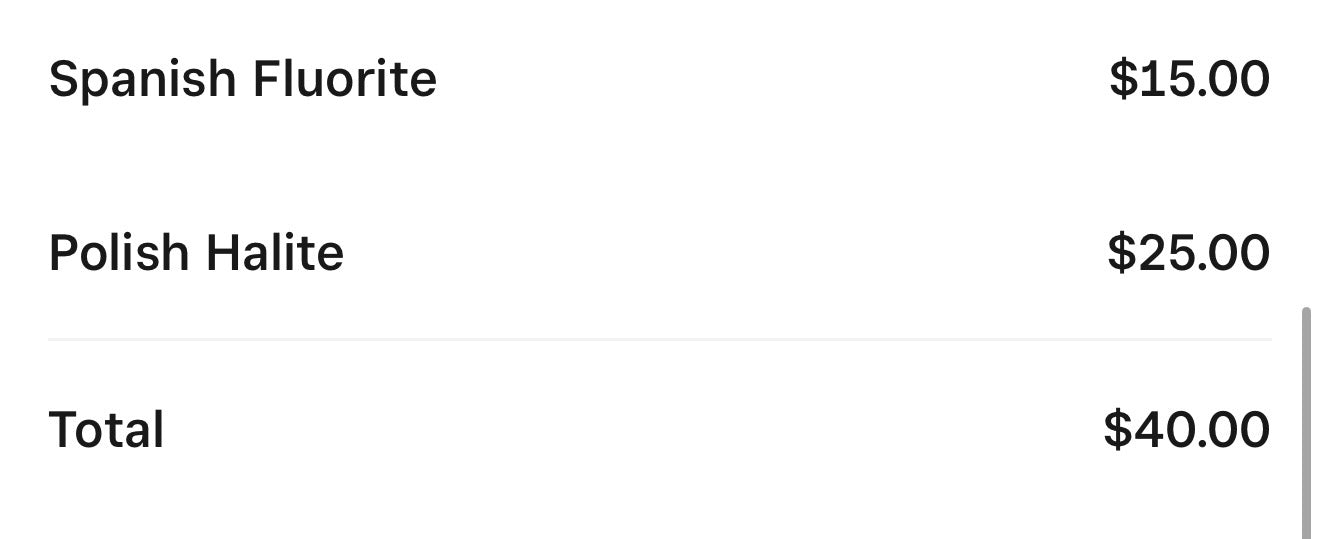This screenshot has width=1319, height=539.
Task: Select the $15.00 price
Action: pyautogui.click(x=1189, y=79)
